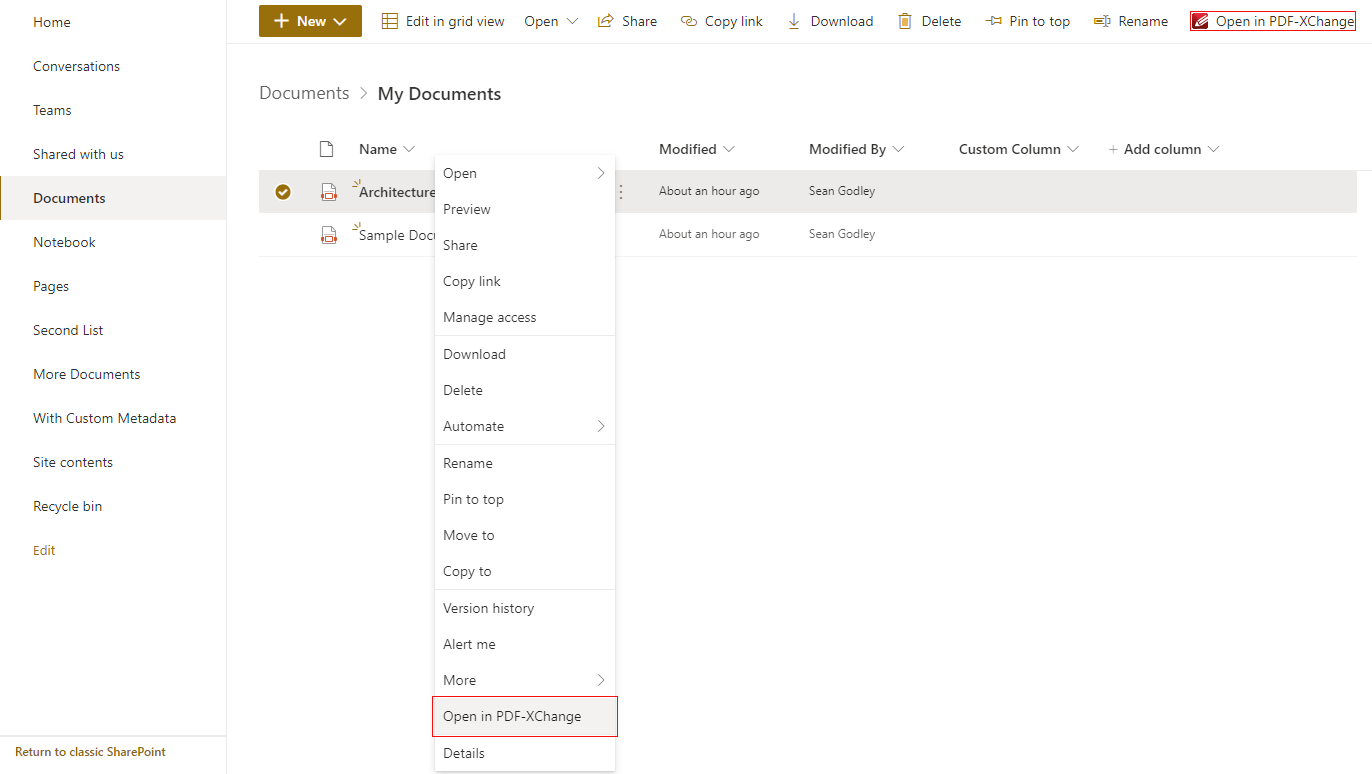Open the Architecture file name link

point(397,192)
